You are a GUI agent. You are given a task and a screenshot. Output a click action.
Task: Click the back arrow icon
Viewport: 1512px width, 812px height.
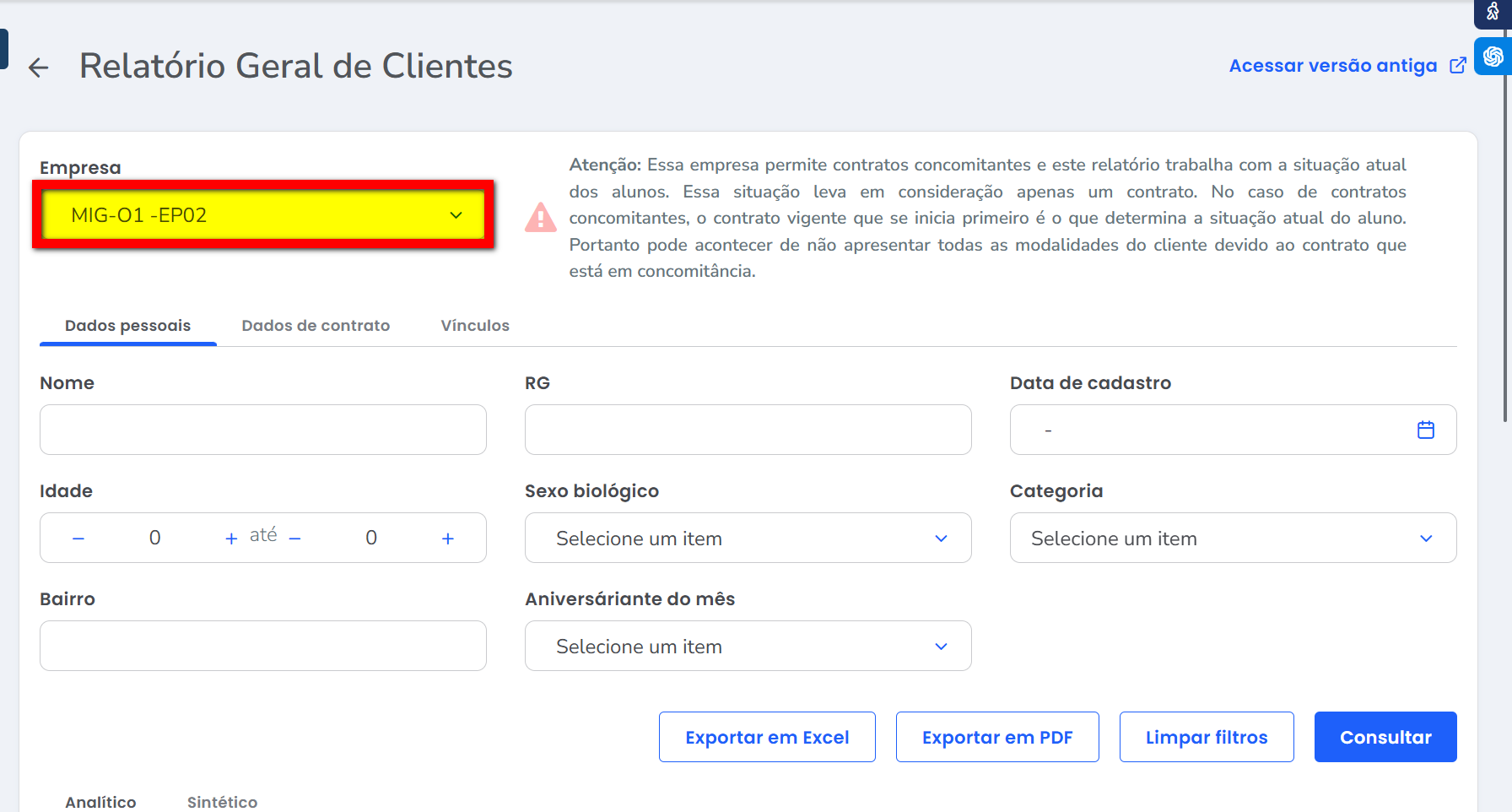[x=39, y=68]
